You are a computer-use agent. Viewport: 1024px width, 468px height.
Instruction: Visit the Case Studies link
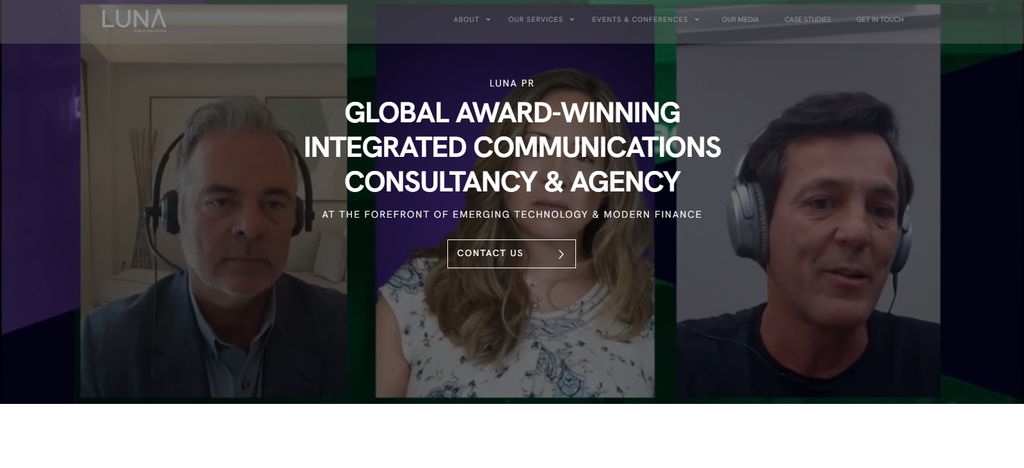[808, 20]
